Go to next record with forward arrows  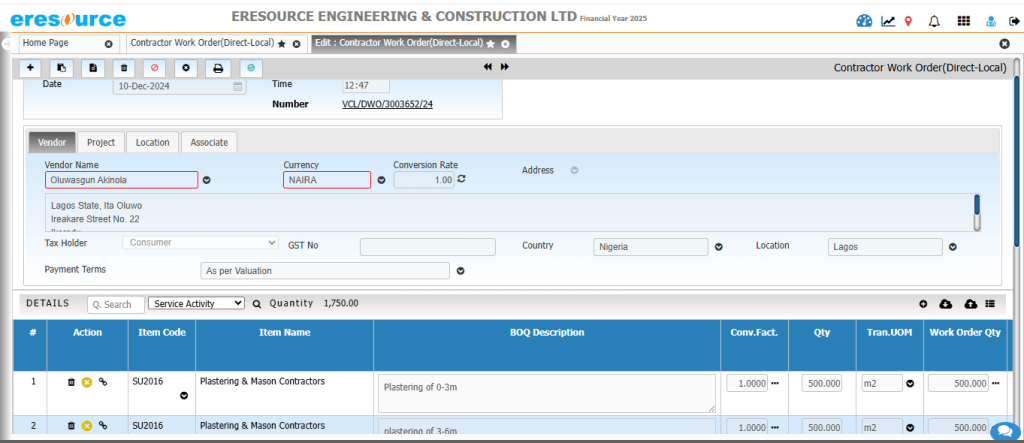505,67
